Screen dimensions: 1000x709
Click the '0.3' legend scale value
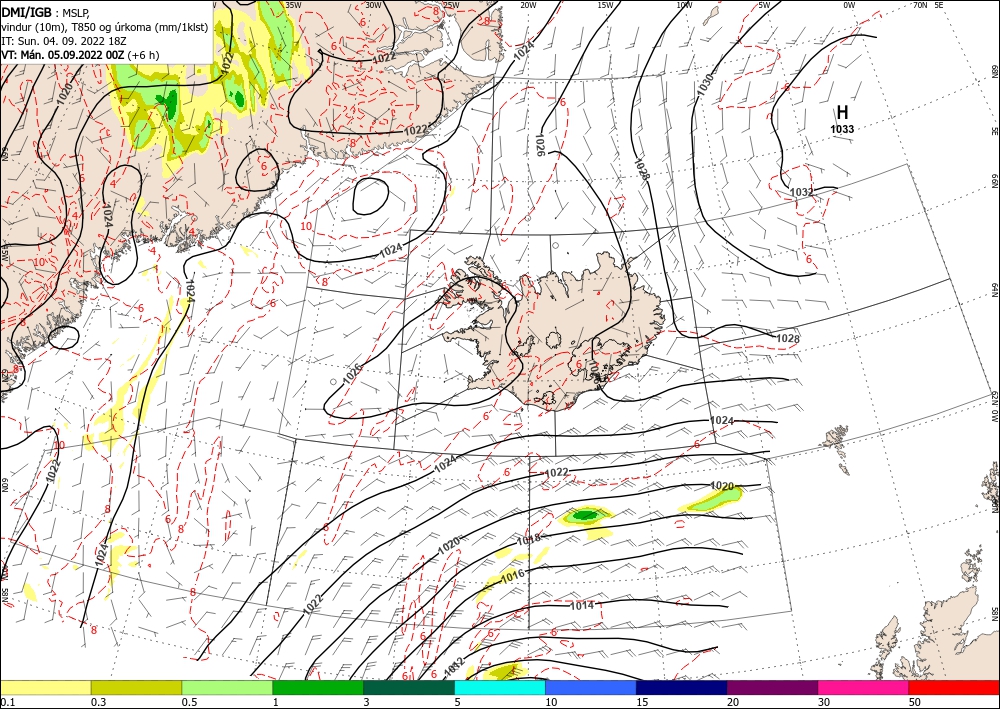point(98,702)
